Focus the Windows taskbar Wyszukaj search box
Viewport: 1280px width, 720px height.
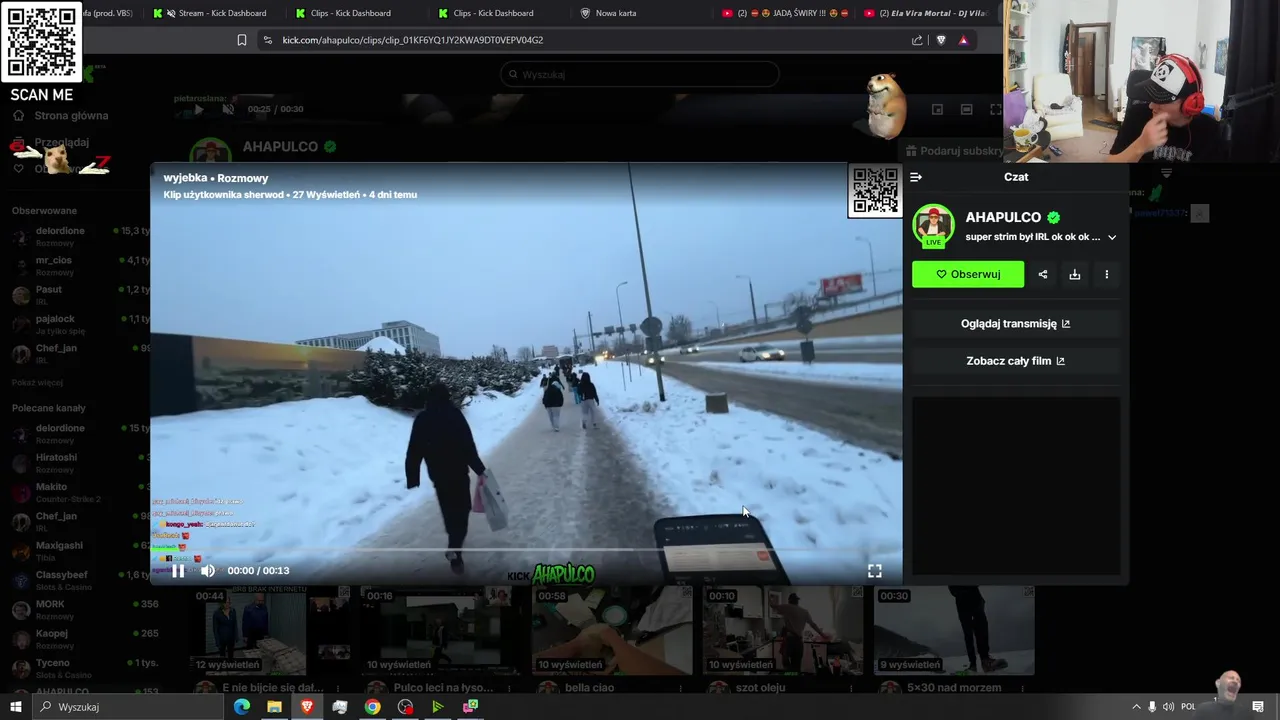128,707
